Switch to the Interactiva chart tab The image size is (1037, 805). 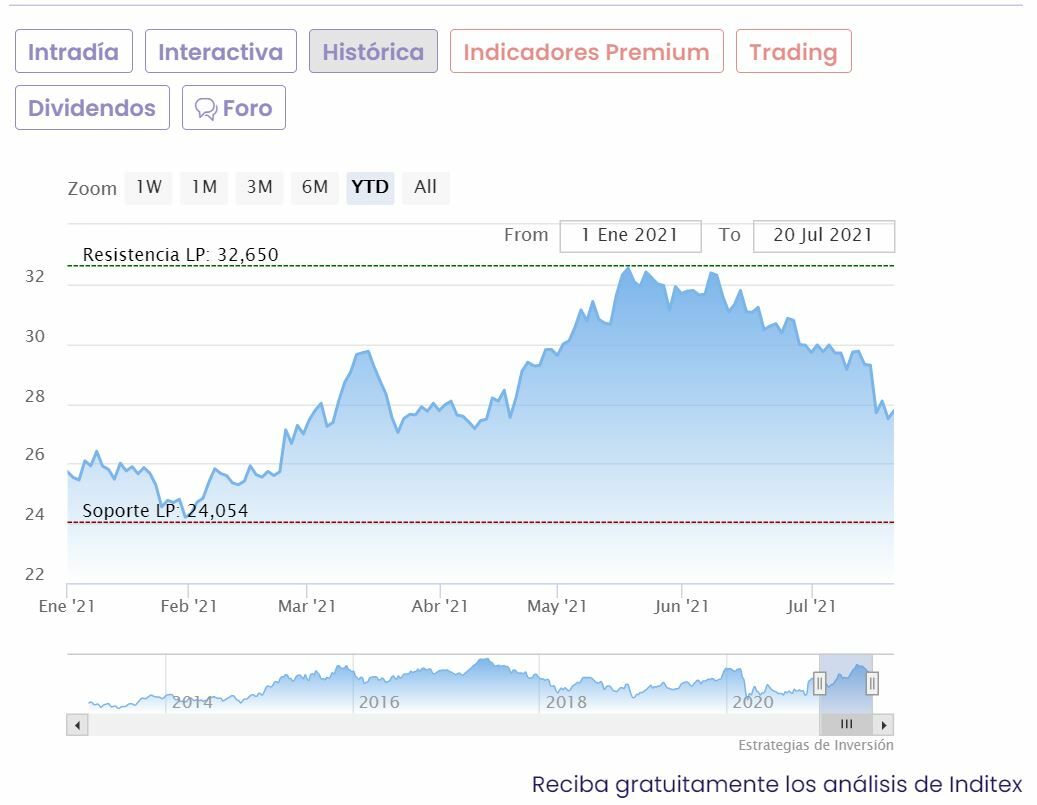(221, 52)
